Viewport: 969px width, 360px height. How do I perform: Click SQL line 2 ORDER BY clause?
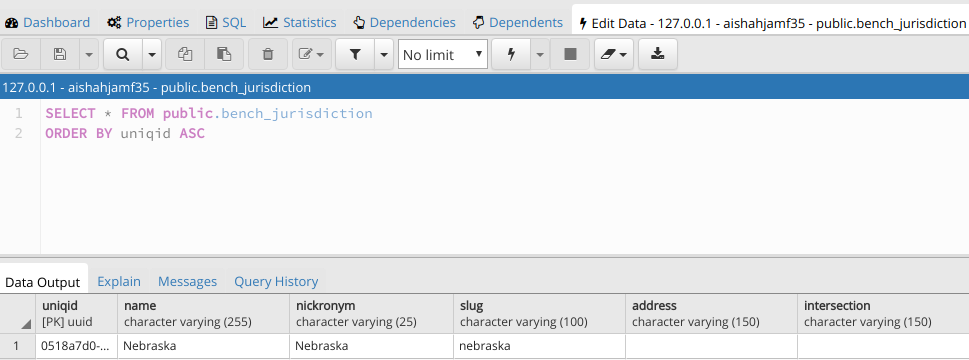pos(125,133)
